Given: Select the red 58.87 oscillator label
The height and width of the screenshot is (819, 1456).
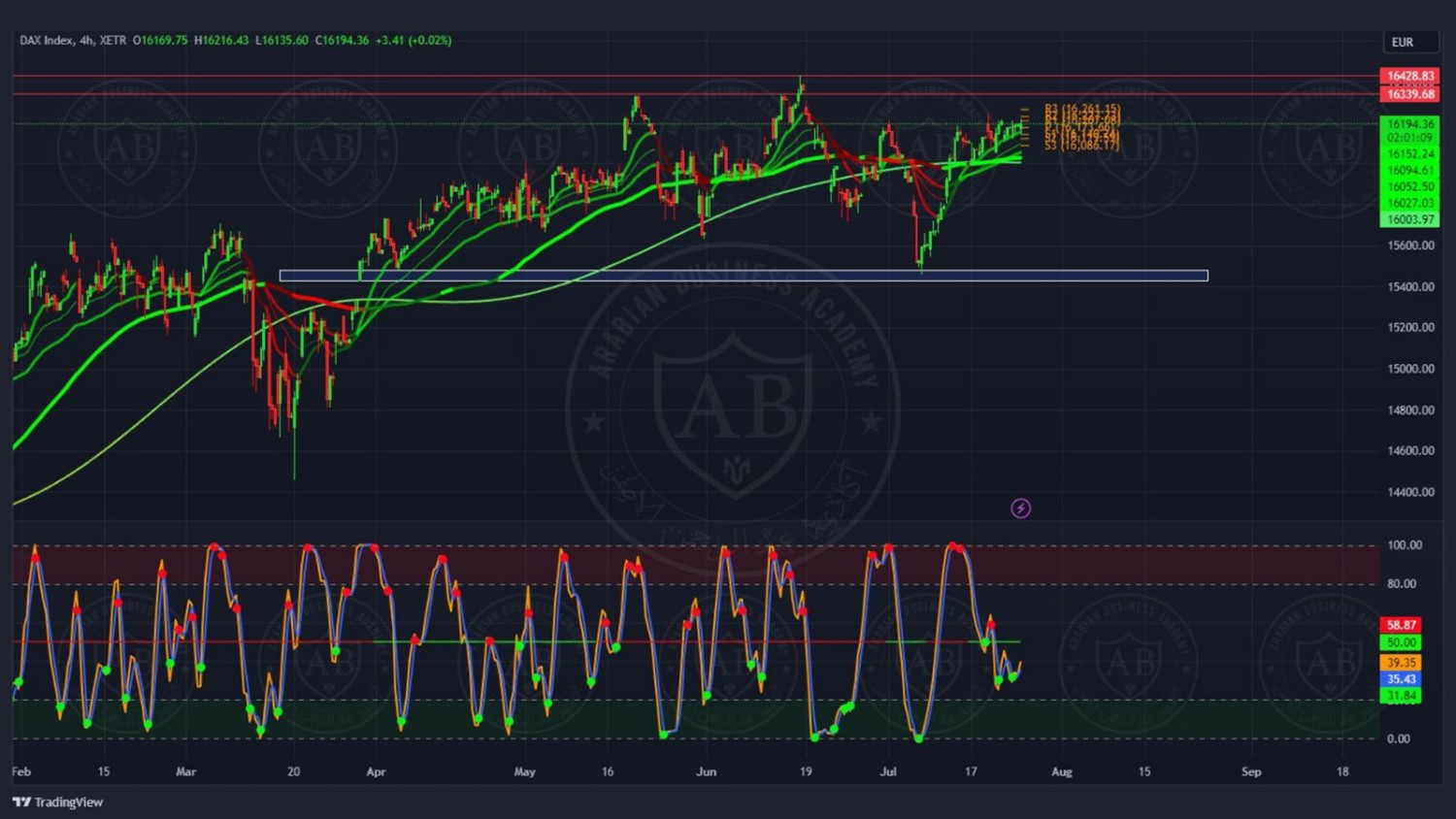Looking at the screenshot, I should click(x=1401, y=626).
